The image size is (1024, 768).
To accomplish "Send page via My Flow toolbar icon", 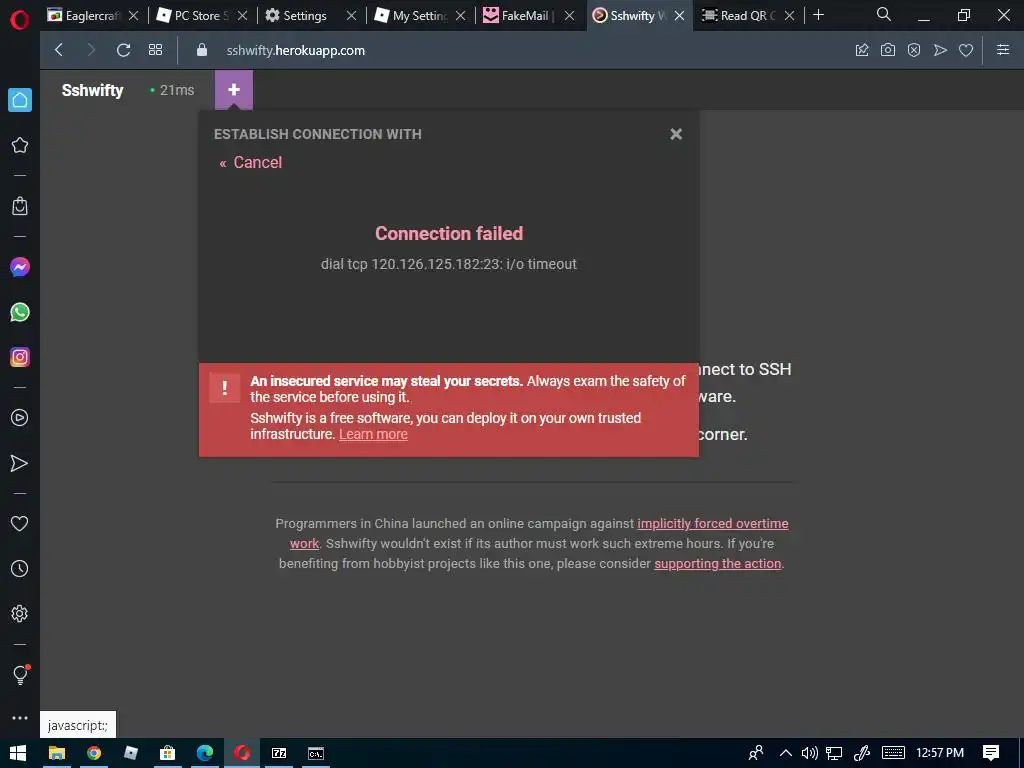I will click(940, 50).
